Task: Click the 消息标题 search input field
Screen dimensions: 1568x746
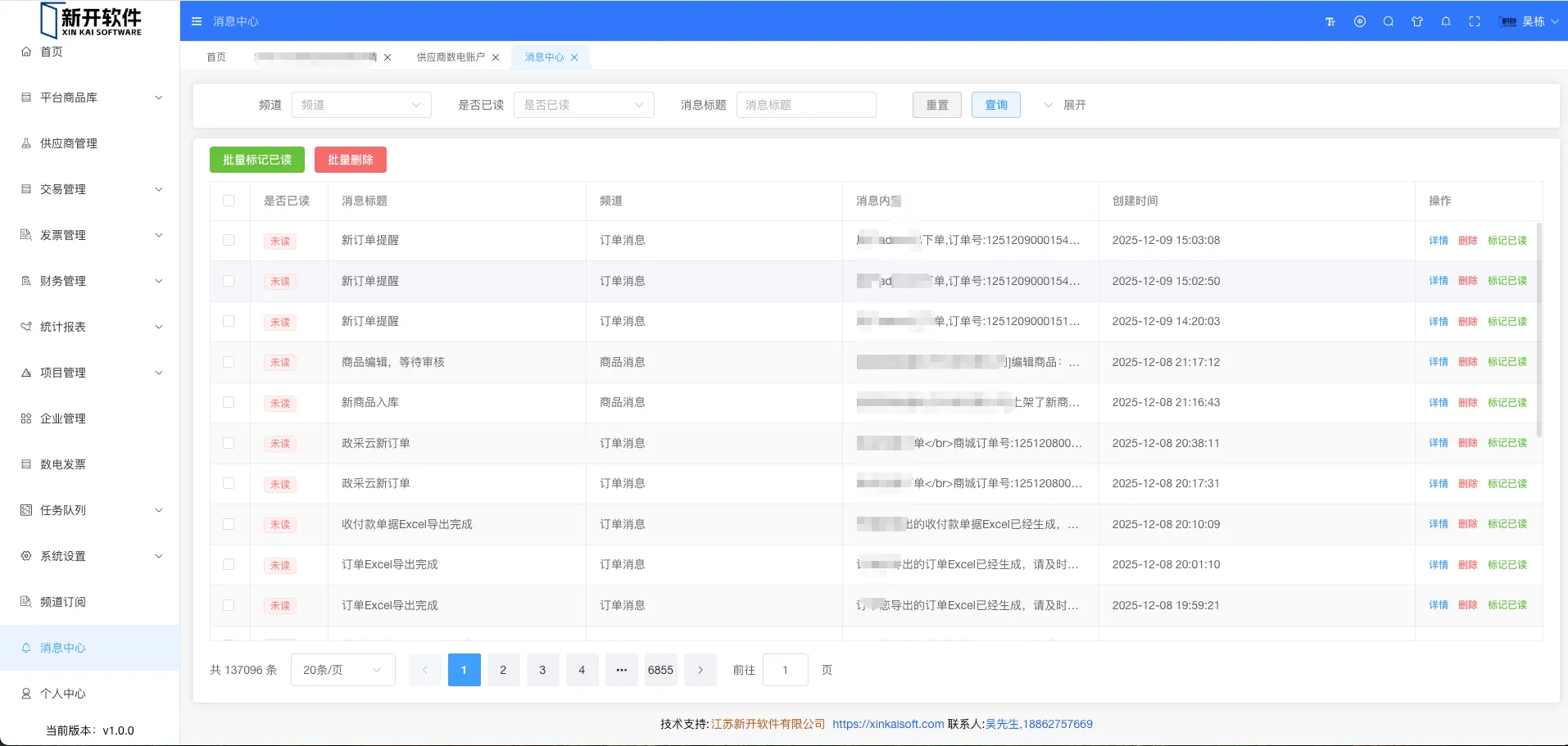Action: pos(805,105)
